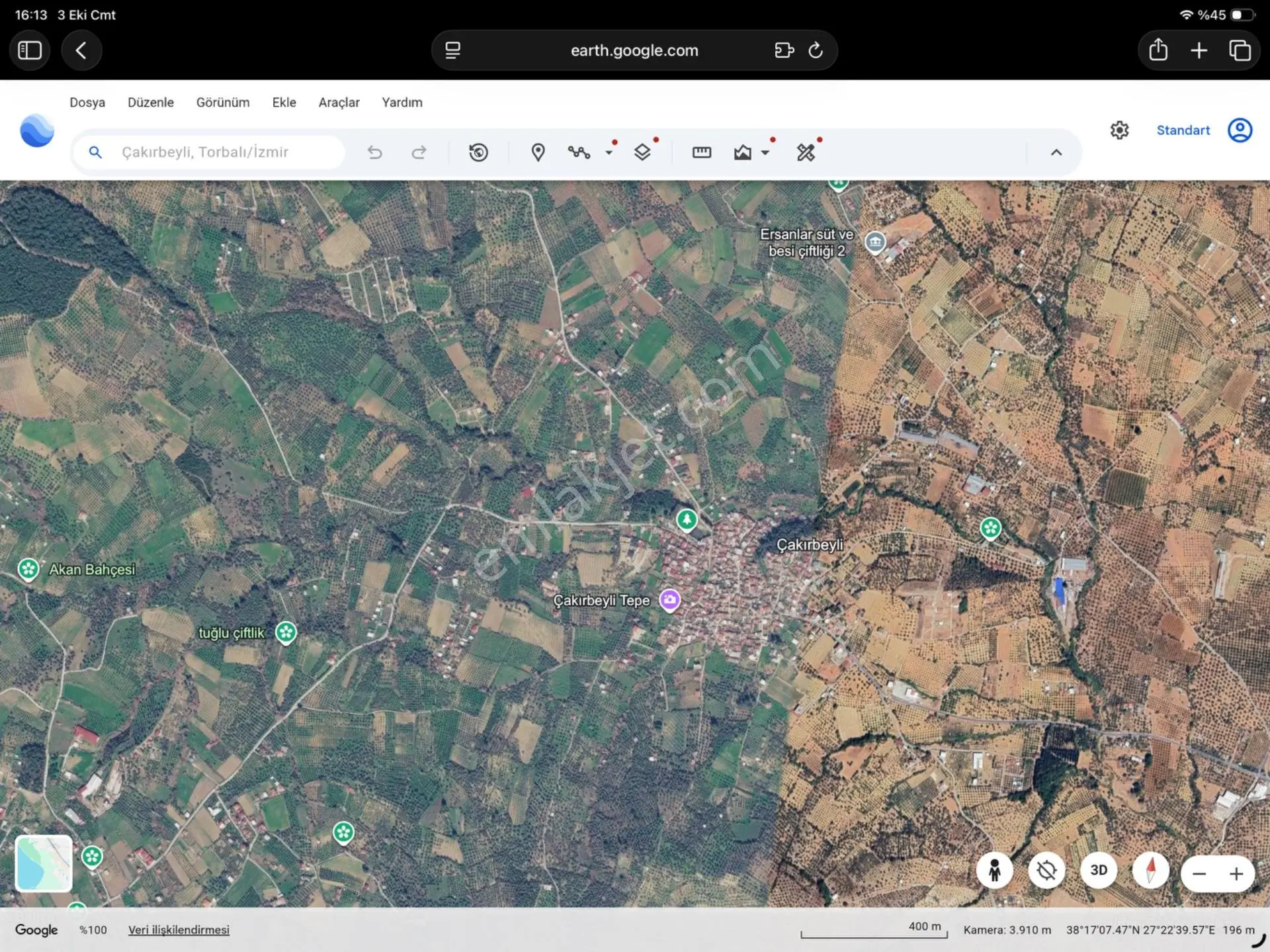1270x952 pixels.
Task: Click the Google Earth logo
Action: 37,130
